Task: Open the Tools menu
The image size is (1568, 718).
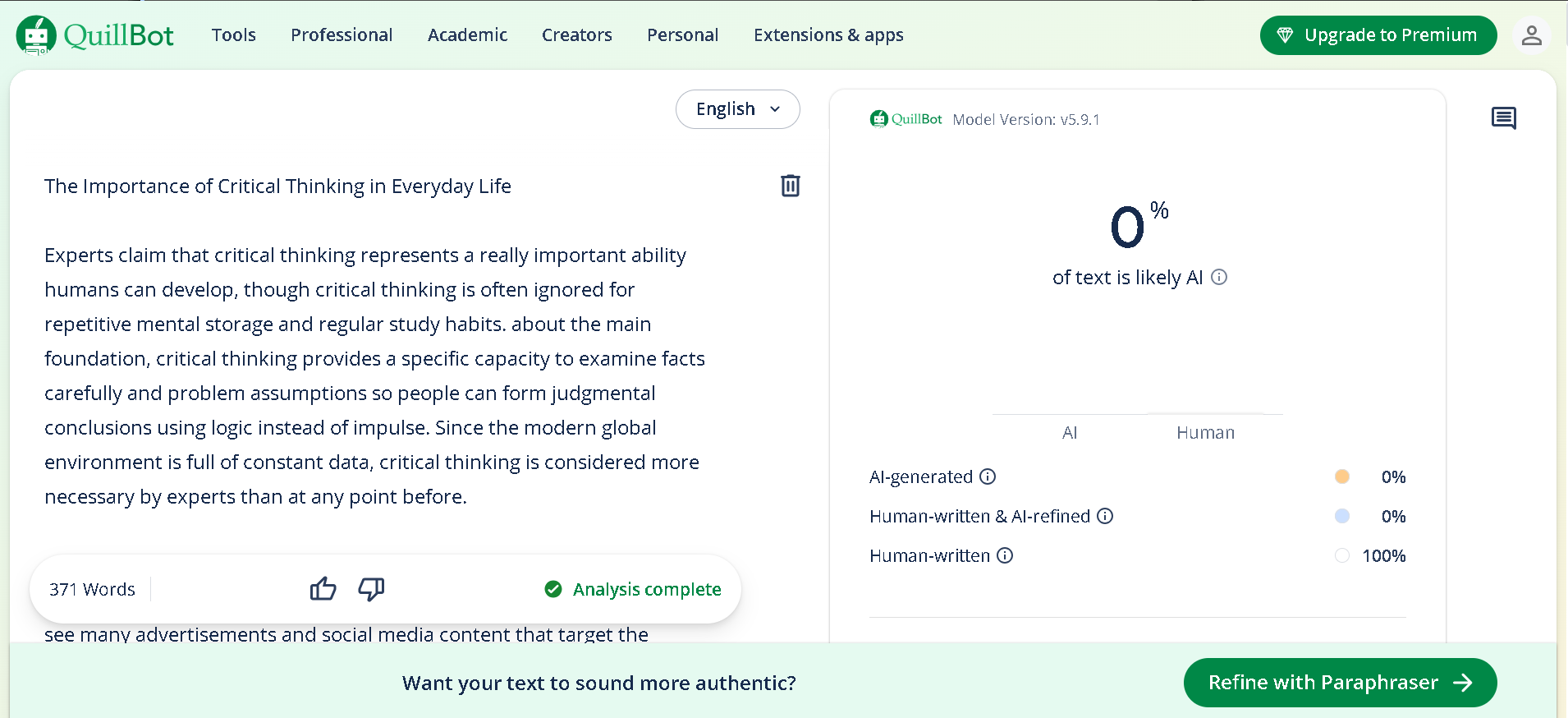Action: pyautogui.click(x=234, y=35)
